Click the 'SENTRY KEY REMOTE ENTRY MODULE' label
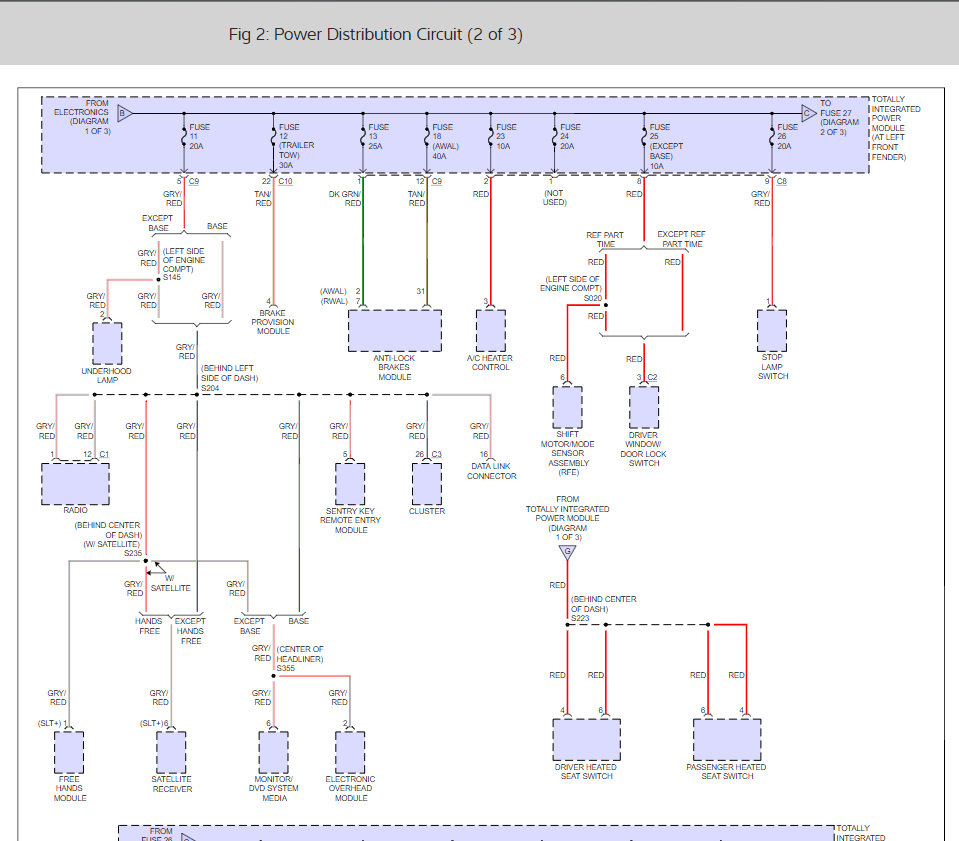Image resolution: width=959 pixels, height=841 pixels. tap(350, 520)
